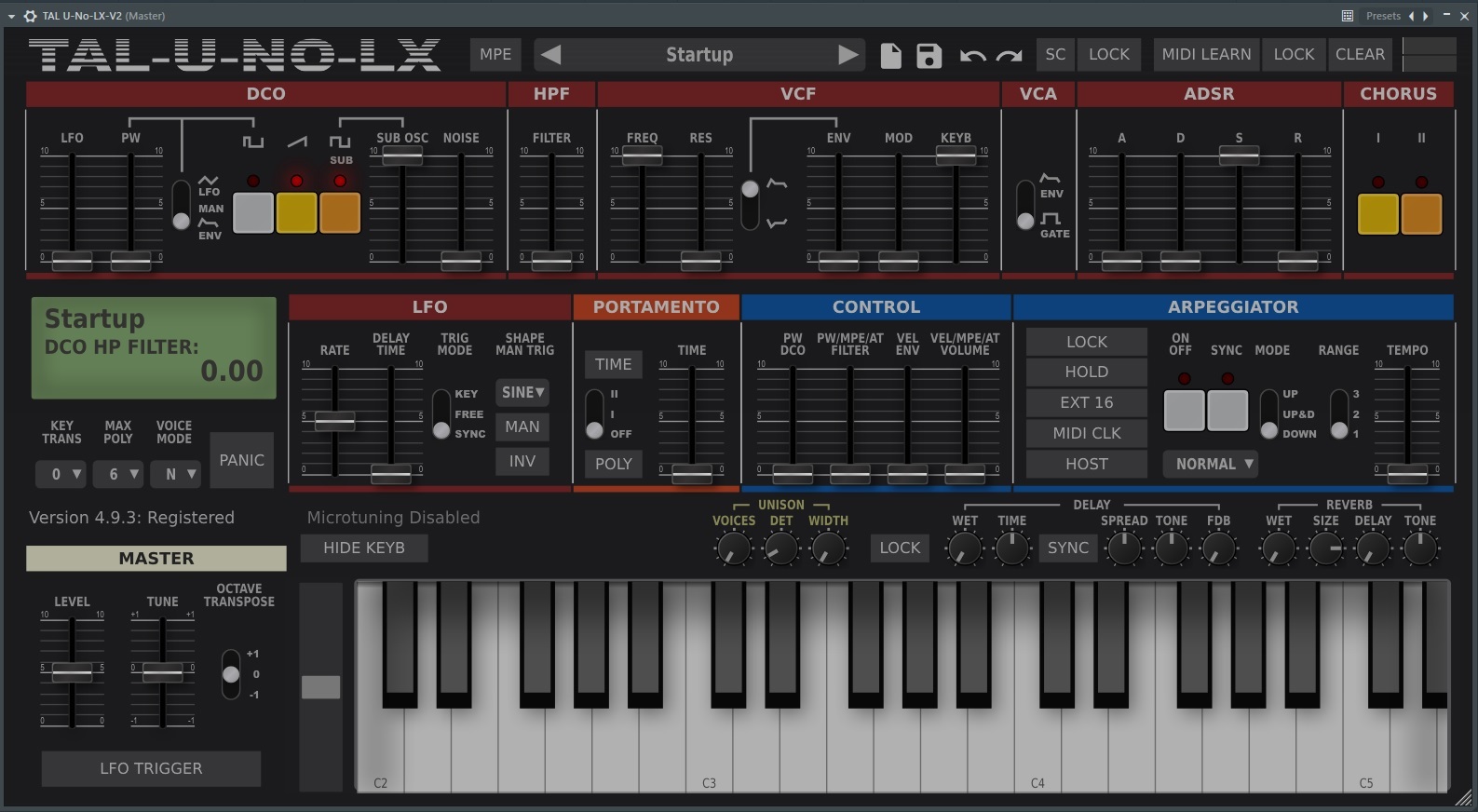Flip LFO trig mode KEY/FREE/SYNC switch
The width and height of the screenshot is (1478, 812).
[441, 413]
